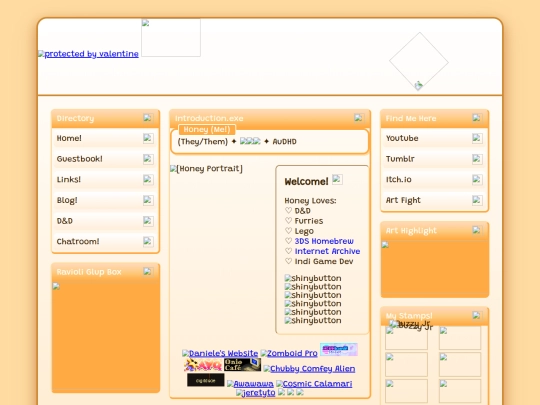The width and height of the screenshot is (540, 405).
Task: Select the D&D directory entry
Action: [x=105, y=221]
